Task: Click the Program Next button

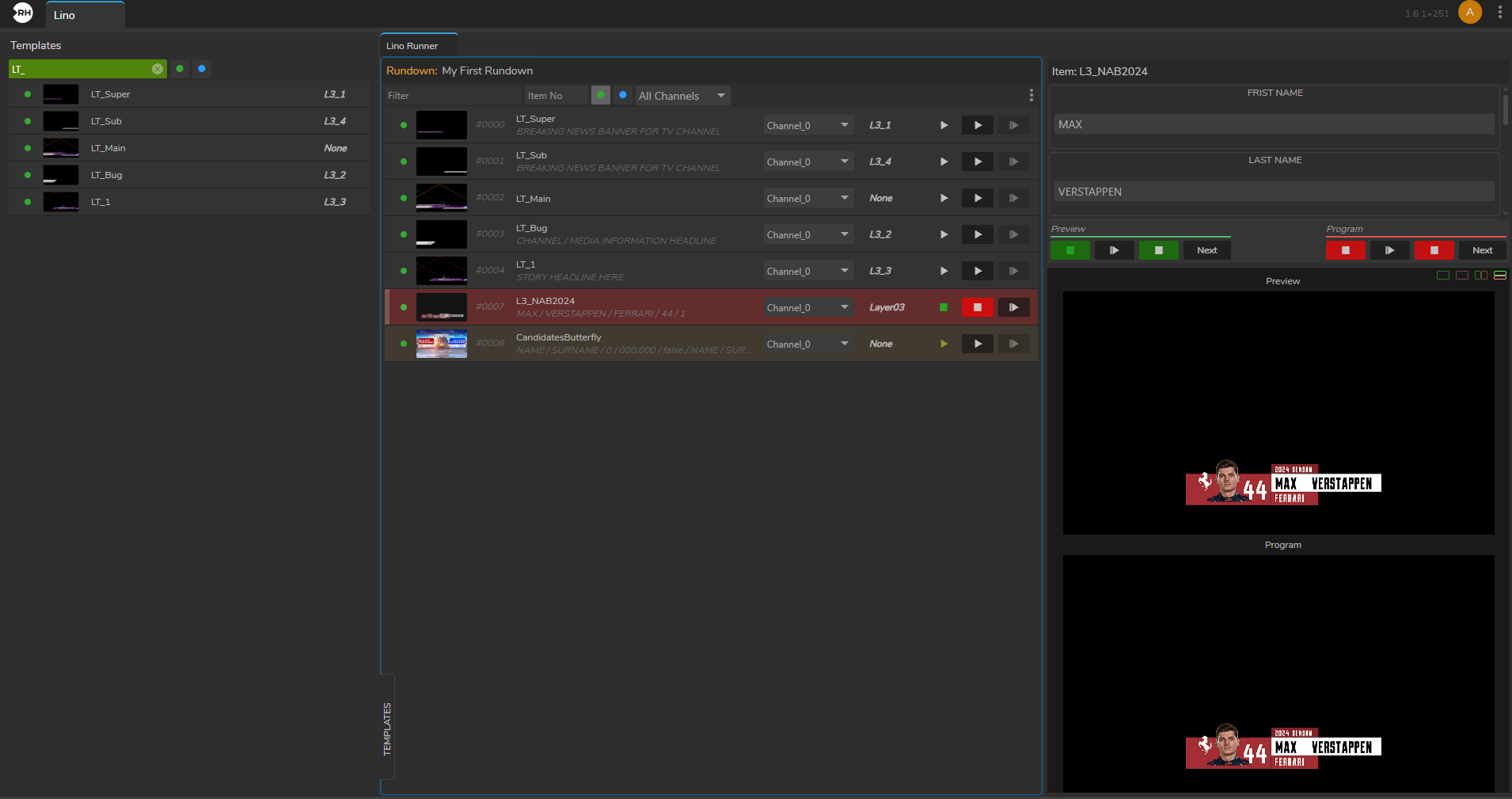Action: pyautogui.click(x=1482, y=250)
